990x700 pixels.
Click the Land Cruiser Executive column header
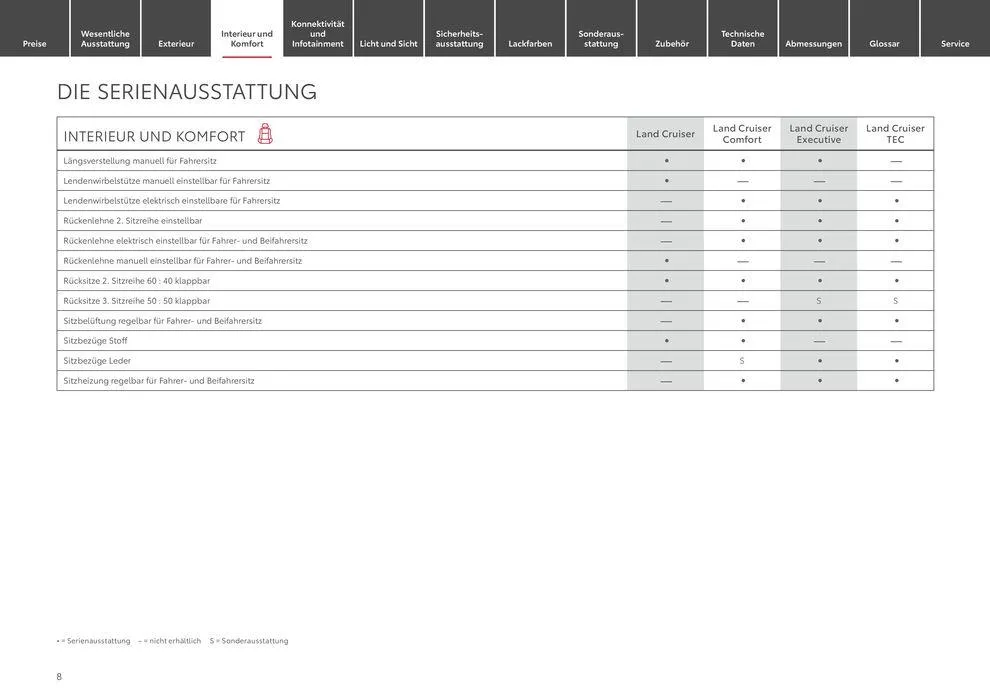point(819,134)
